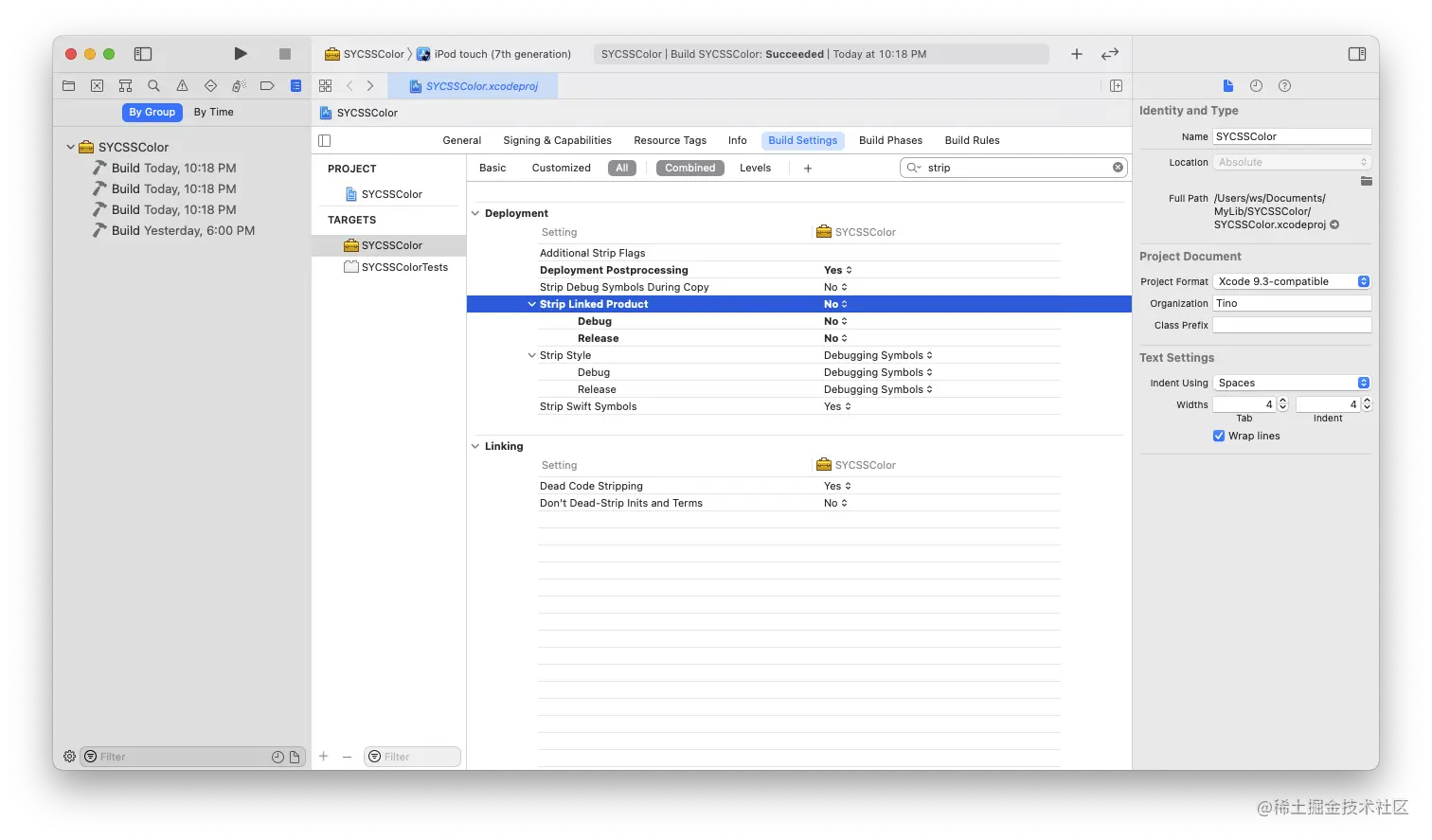Viewport: 1432px width, 840px height.
Task: Toggle the inspectors panel icon
Action: tap(1357, 54)
